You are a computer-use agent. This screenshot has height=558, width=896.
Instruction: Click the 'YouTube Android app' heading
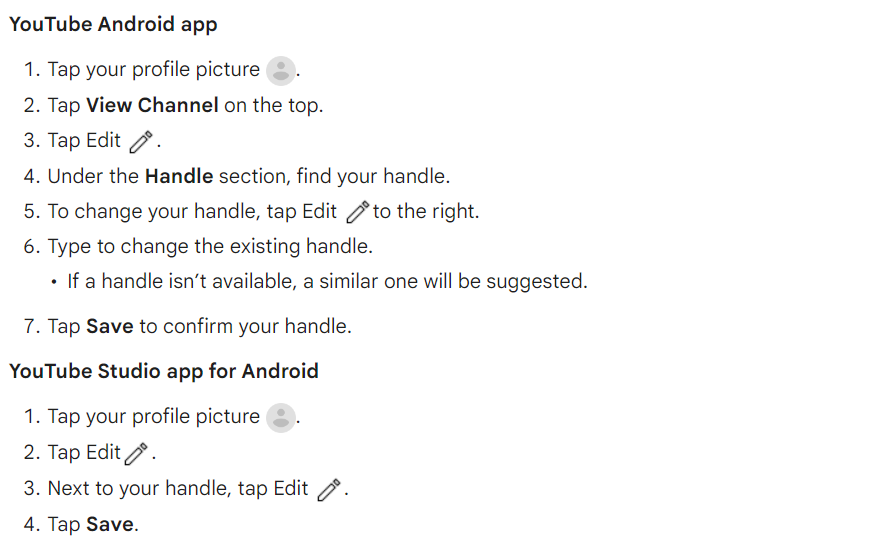click(113, 25)
